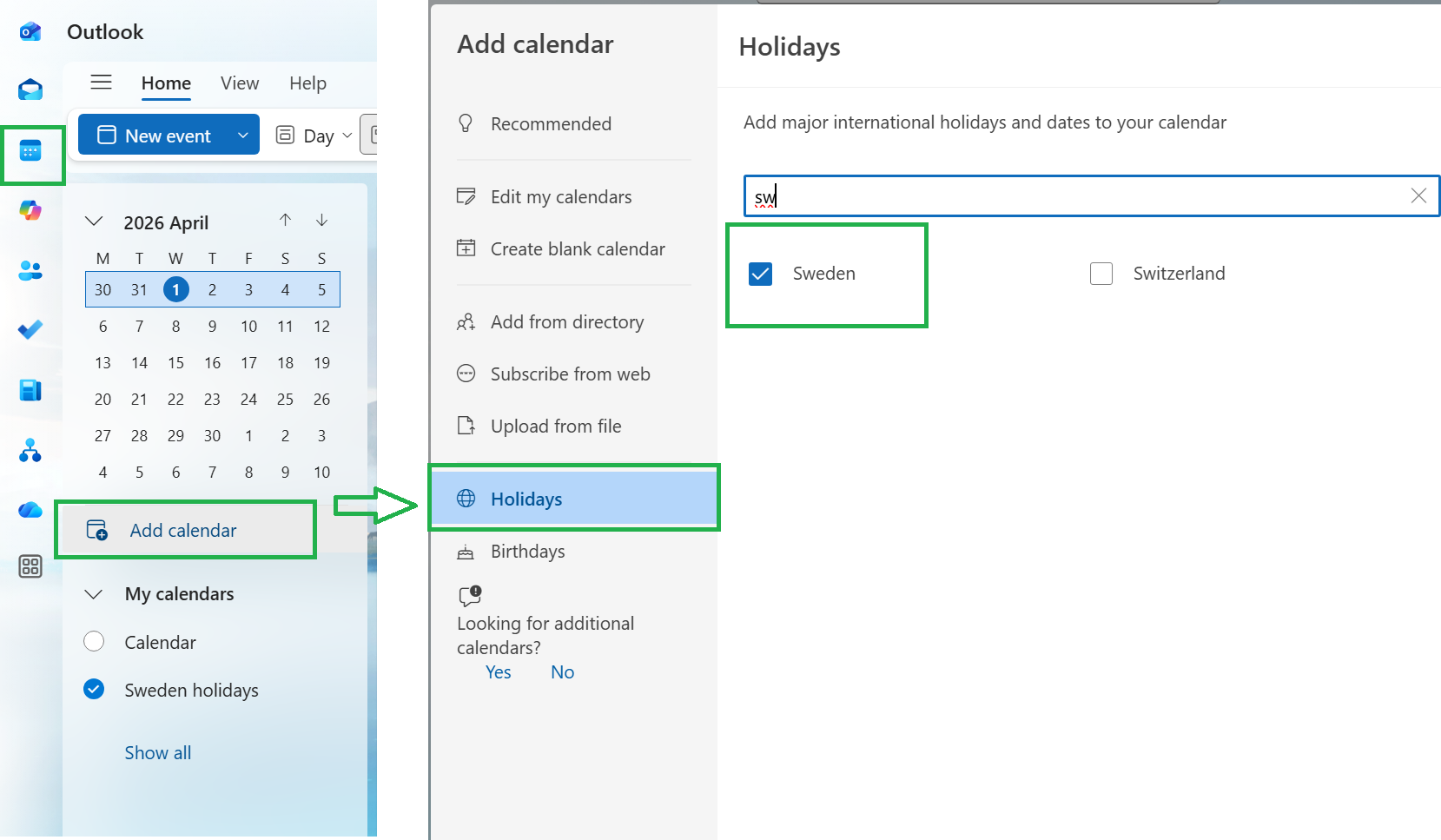
Task: Click the Outlook logo icon
Action: pos(30,32)
